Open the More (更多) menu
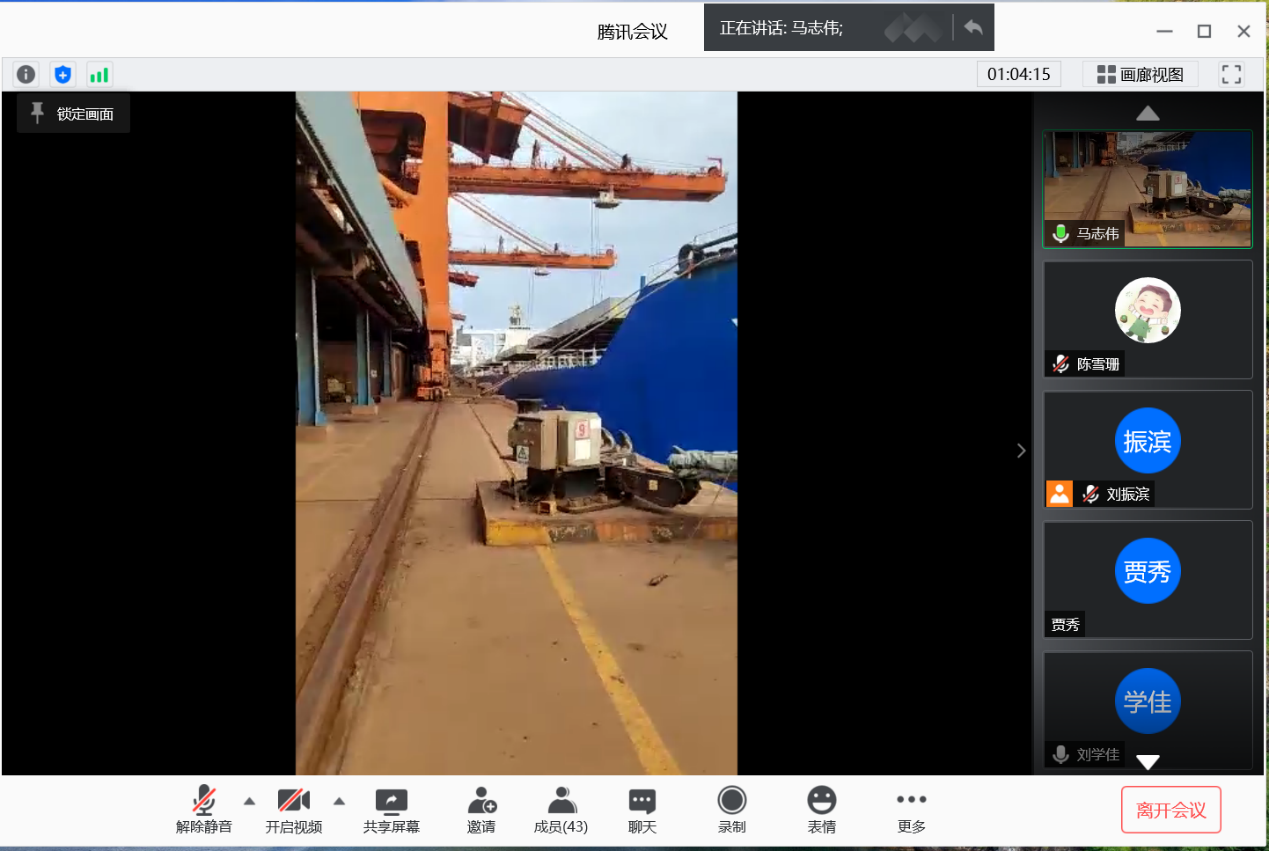The width and height of the screenshot is (1269, 851). click(911, 809)
